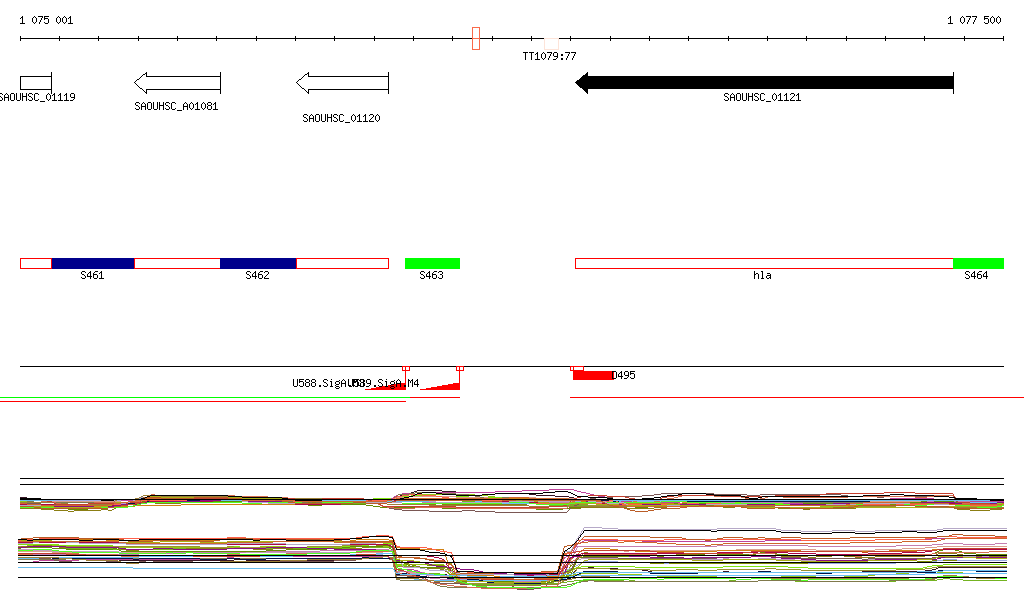Click the TT1079:77 label
This screenshot has height=611, width=1024.
click(550, 56)
